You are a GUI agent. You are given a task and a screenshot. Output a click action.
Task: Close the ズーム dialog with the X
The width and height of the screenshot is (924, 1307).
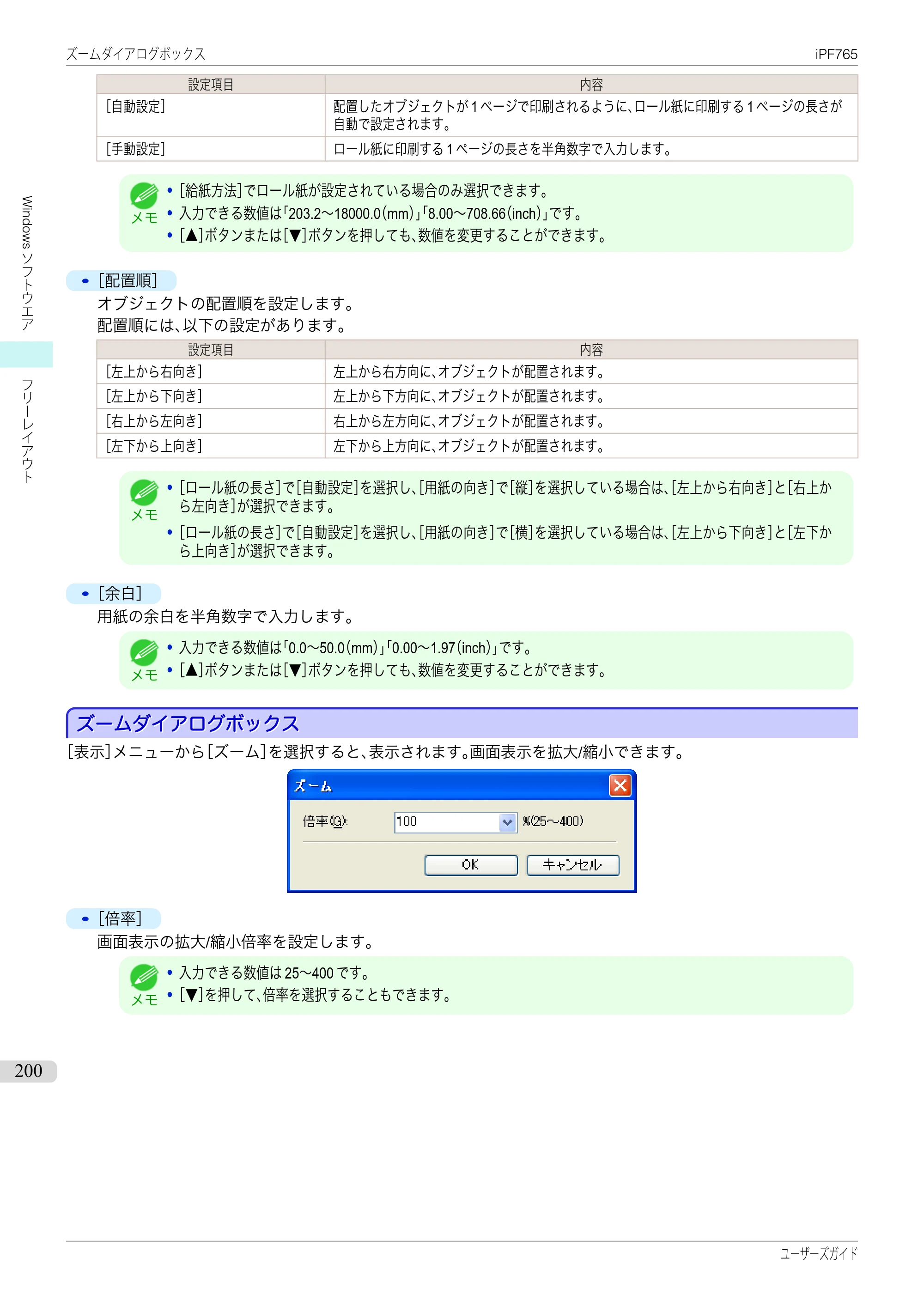coord(620,785)
